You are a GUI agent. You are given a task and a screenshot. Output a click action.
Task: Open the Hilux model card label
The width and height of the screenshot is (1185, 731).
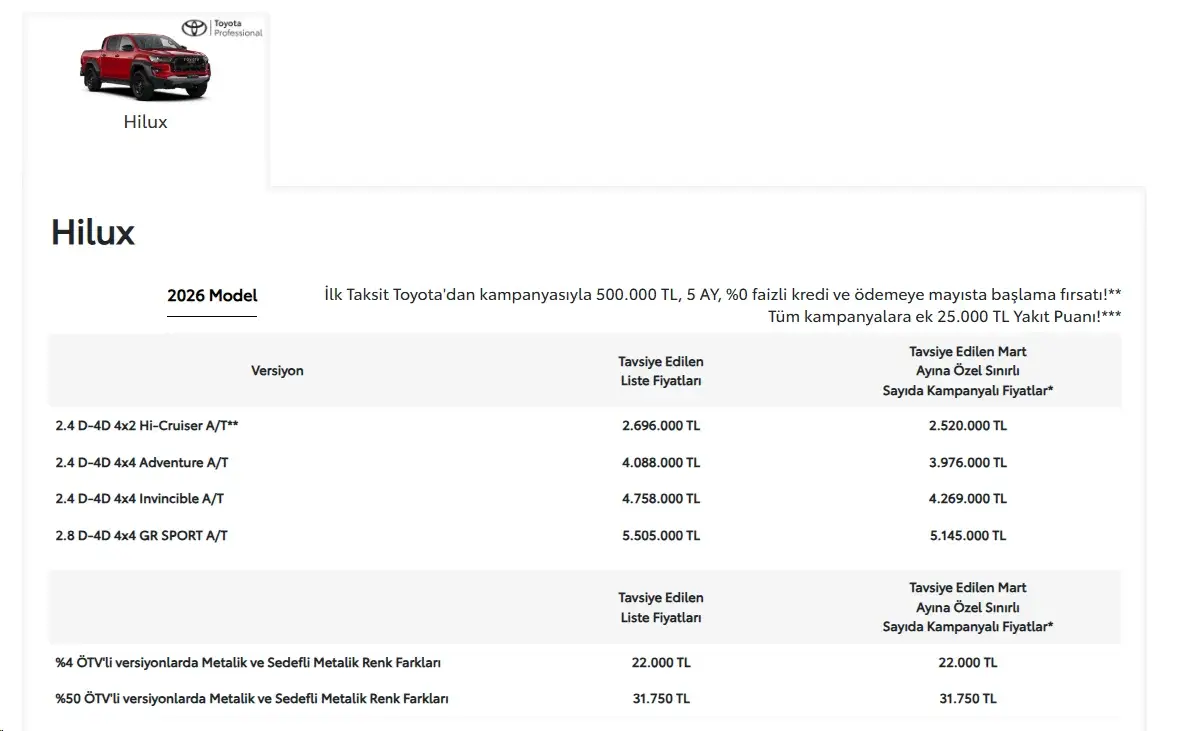tap(145, 122)
